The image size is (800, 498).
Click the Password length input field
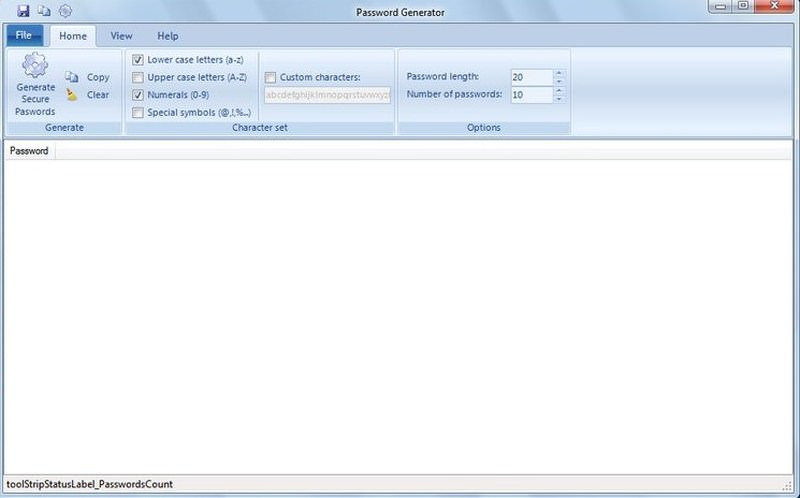[532, 78]
